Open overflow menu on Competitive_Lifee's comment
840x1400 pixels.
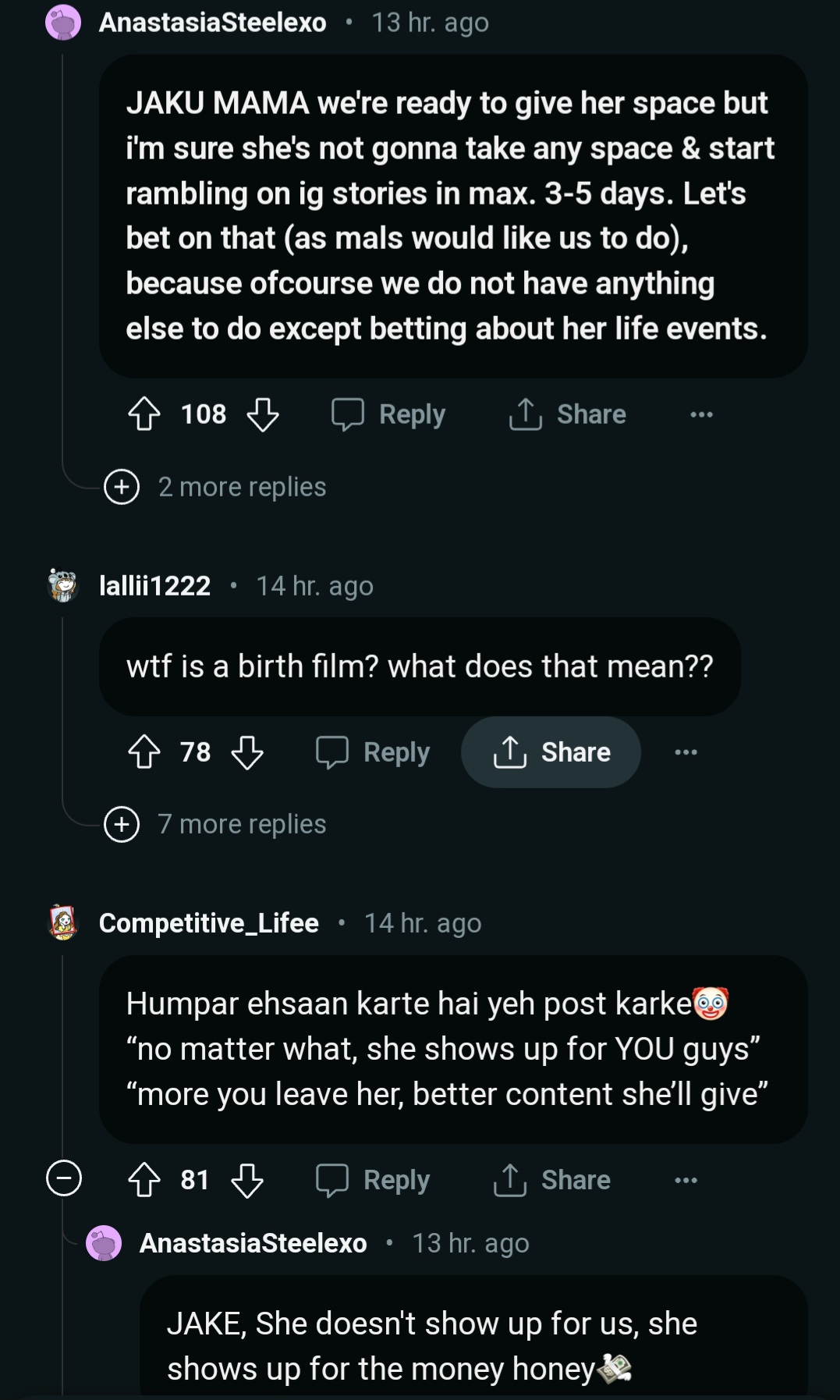[x=686, y=1180]
